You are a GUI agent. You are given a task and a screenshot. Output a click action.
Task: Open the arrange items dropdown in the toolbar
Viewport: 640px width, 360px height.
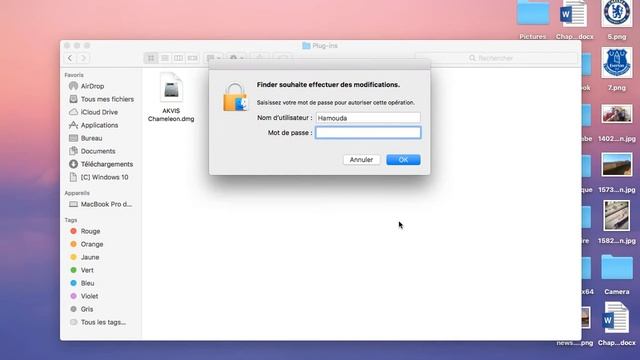[213, 58]
